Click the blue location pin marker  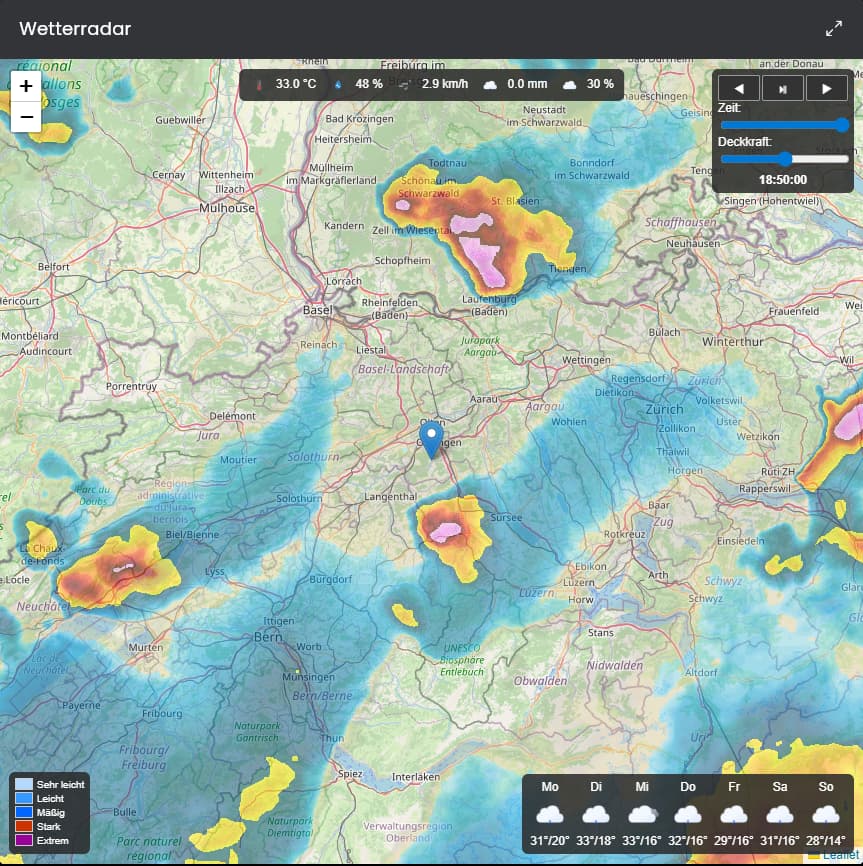tap(432, 438)
